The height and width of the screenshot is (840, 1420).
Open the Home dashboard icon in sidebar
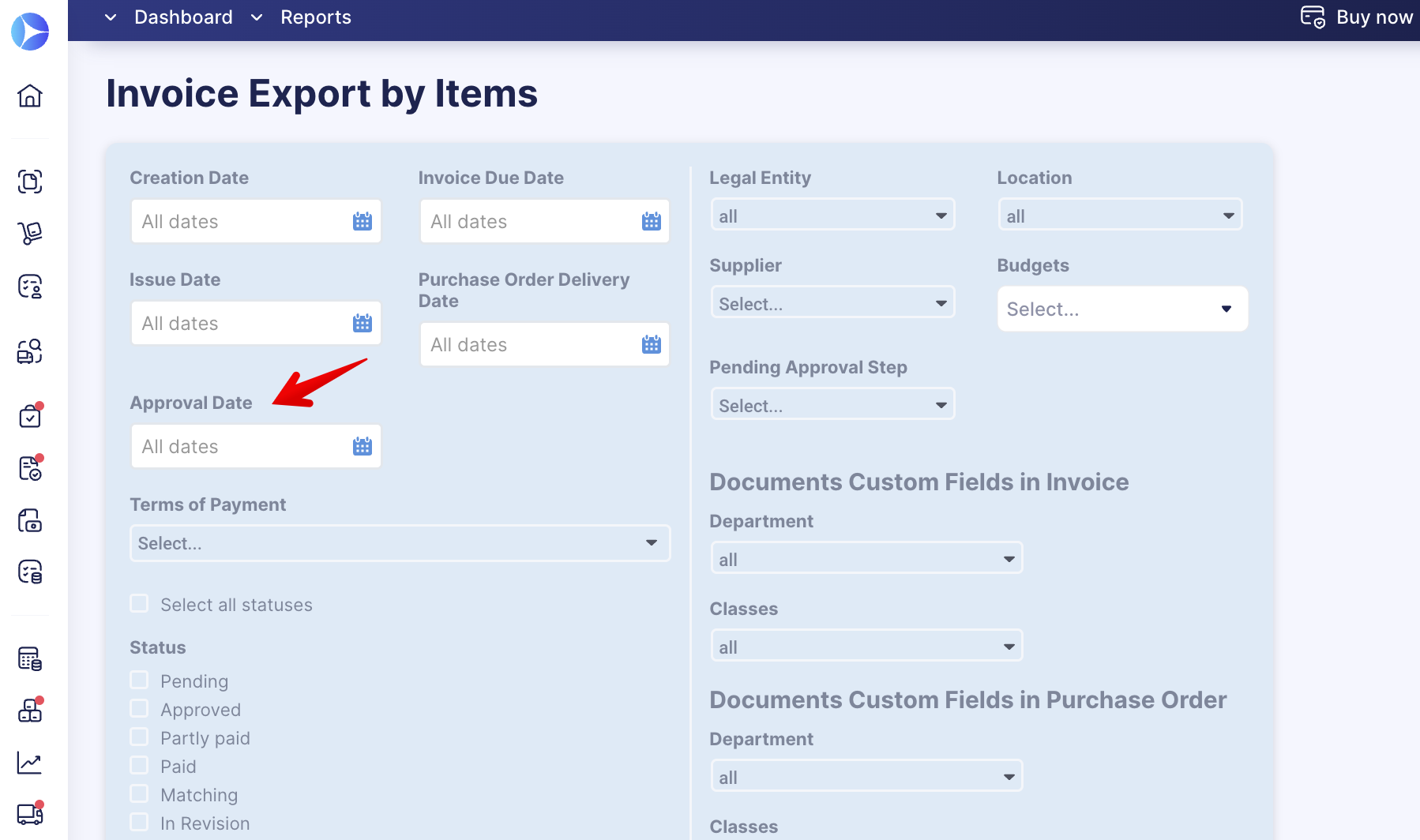click(29, 96)
